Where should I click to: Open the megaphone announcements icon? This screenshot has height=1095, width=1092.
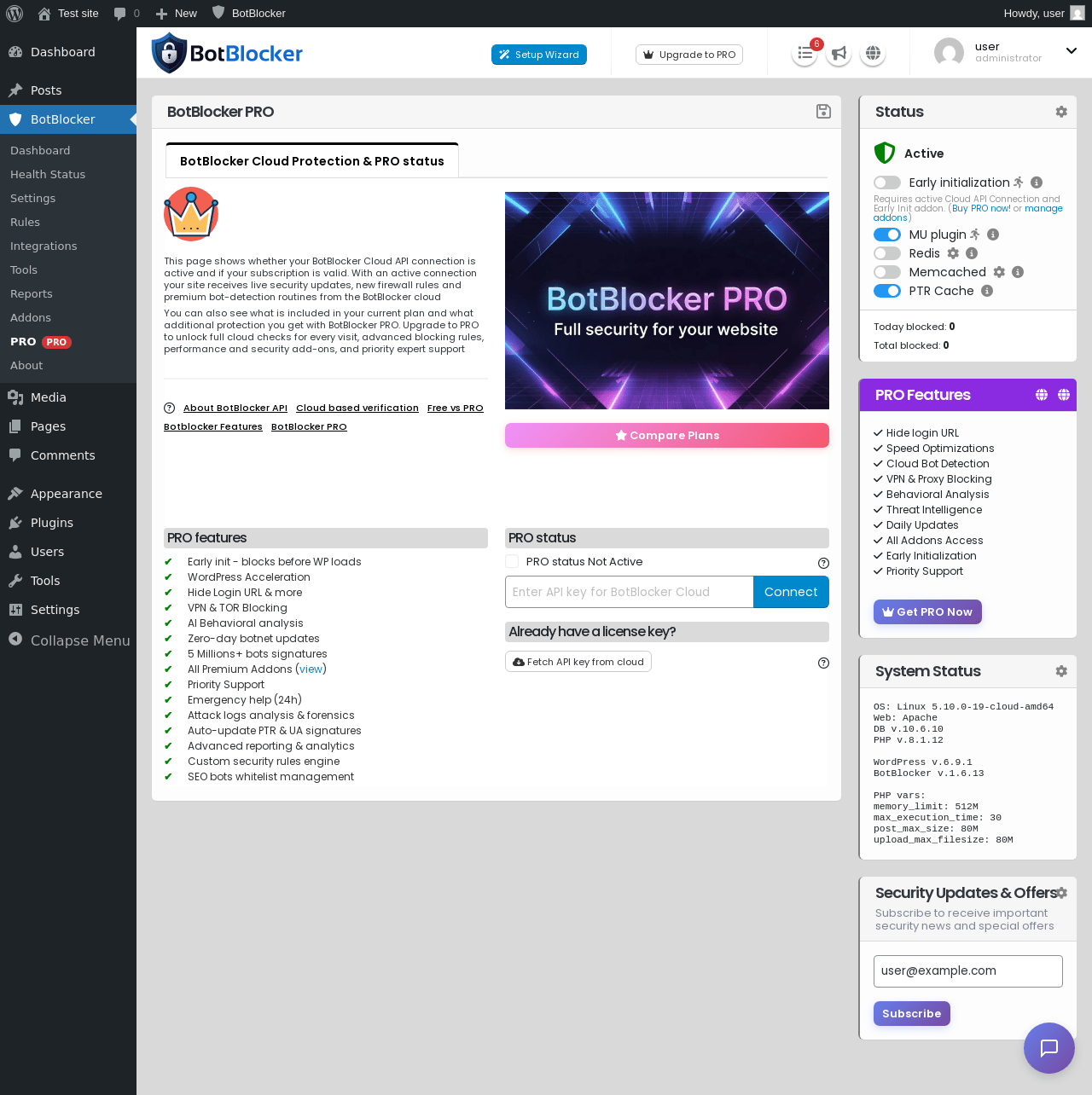(x=839, y=54)
